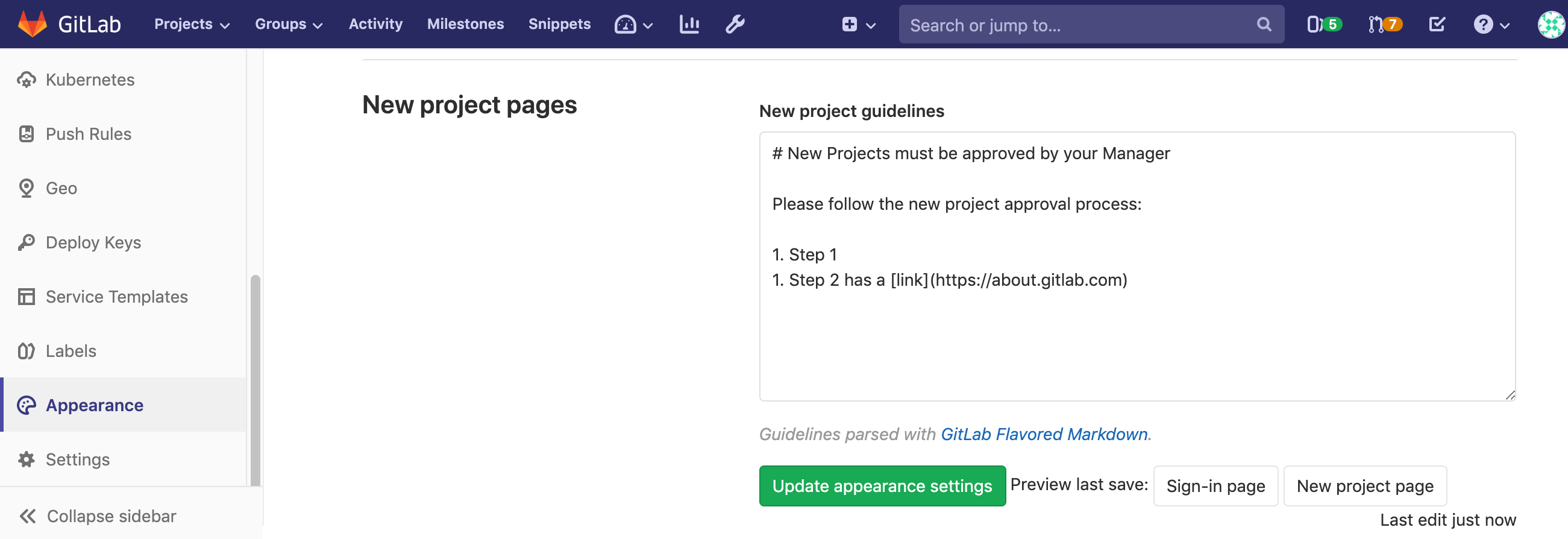Click the GitLab fox logo
The image size is (1568, 539).
(33, 24)
